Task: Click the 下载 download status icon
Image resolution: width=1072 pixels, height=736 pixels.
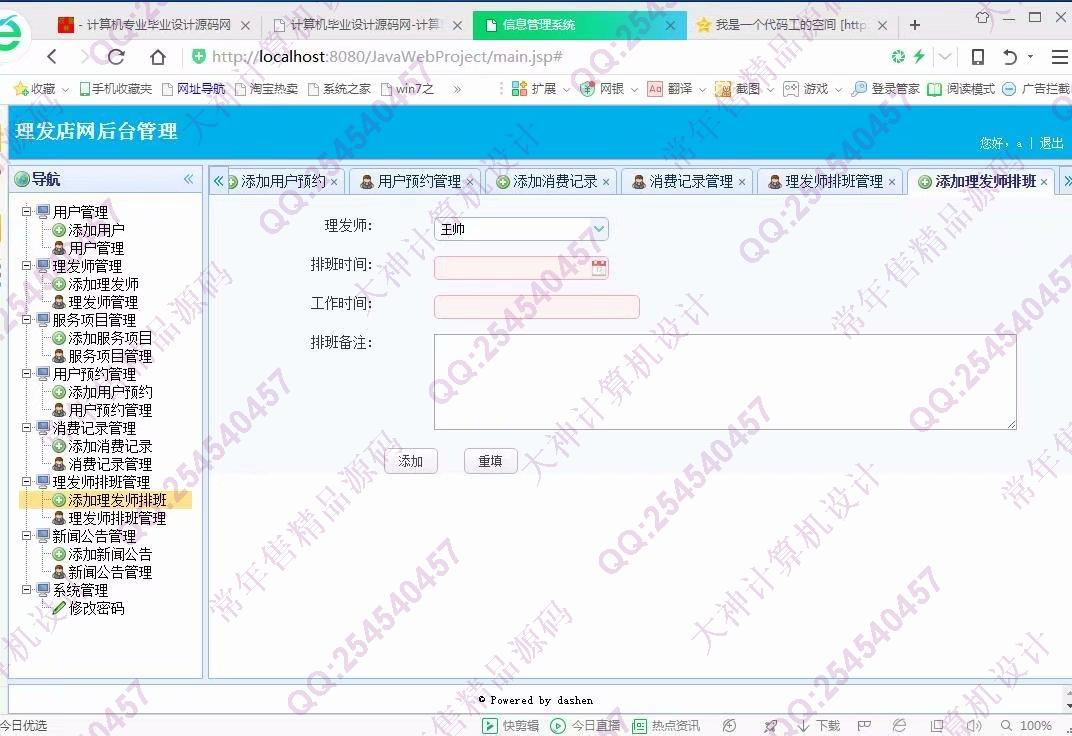Action: [x=819, y=726]
